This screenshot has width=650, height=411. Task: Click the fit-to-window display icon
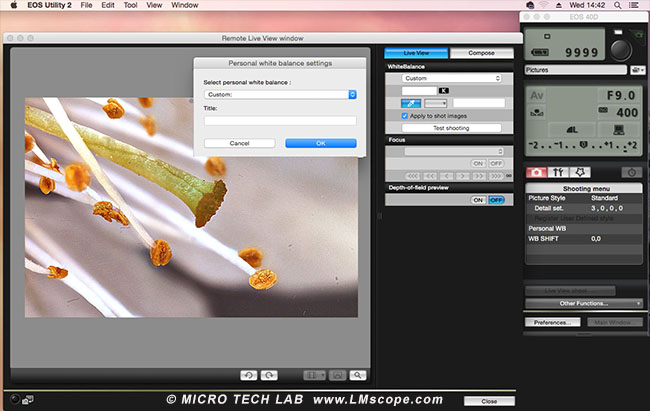[x=337, y=375]
